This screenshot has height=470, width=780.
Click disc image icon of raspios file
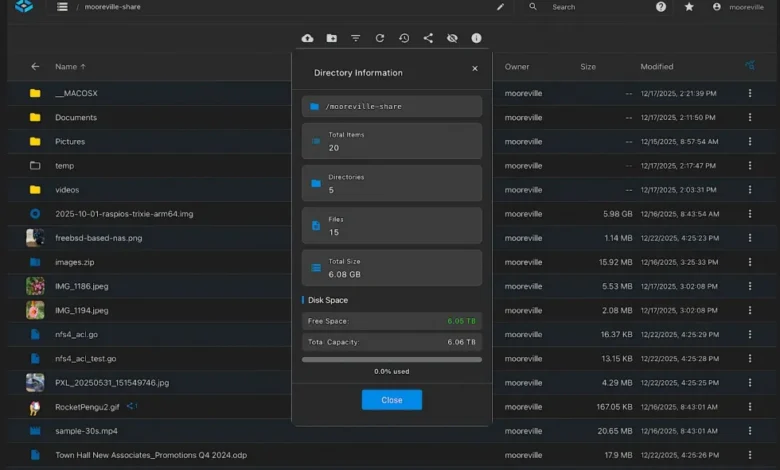(x=35, y=214)
